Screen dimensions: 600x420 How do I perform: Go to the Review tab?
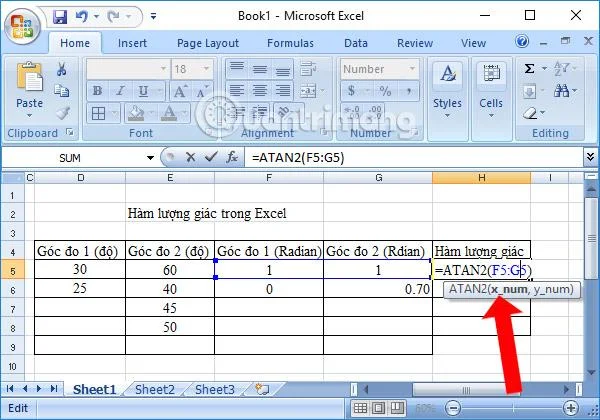pos(415,43)
